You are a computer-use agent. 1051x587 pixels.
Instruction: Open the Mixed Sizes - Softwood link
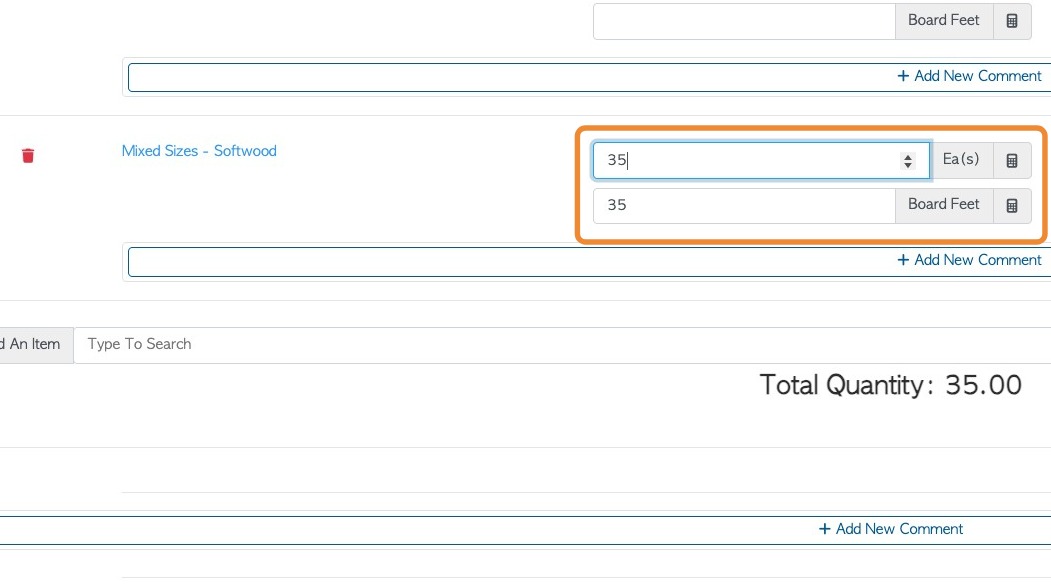click(199, 151)
